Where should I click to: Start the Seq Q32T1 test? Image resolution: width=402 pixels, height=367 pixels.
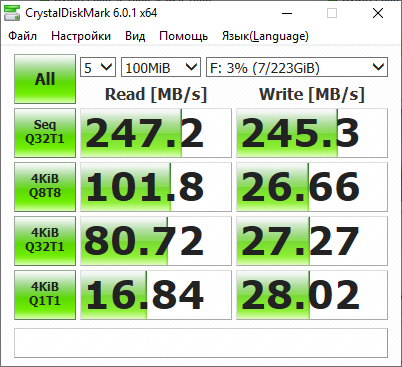click(45, 133)
